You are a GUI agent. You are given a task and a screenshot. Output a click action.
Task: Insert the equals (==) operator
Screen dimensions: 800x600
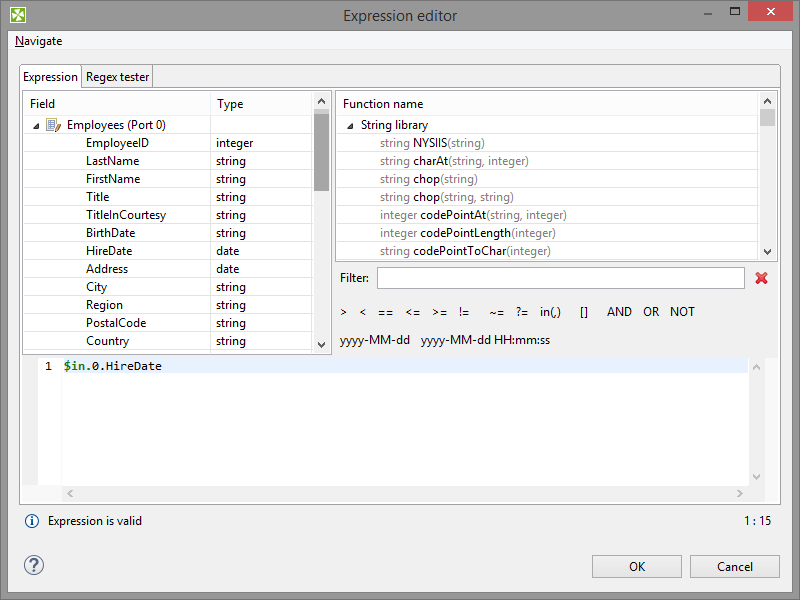click(385, 312)
